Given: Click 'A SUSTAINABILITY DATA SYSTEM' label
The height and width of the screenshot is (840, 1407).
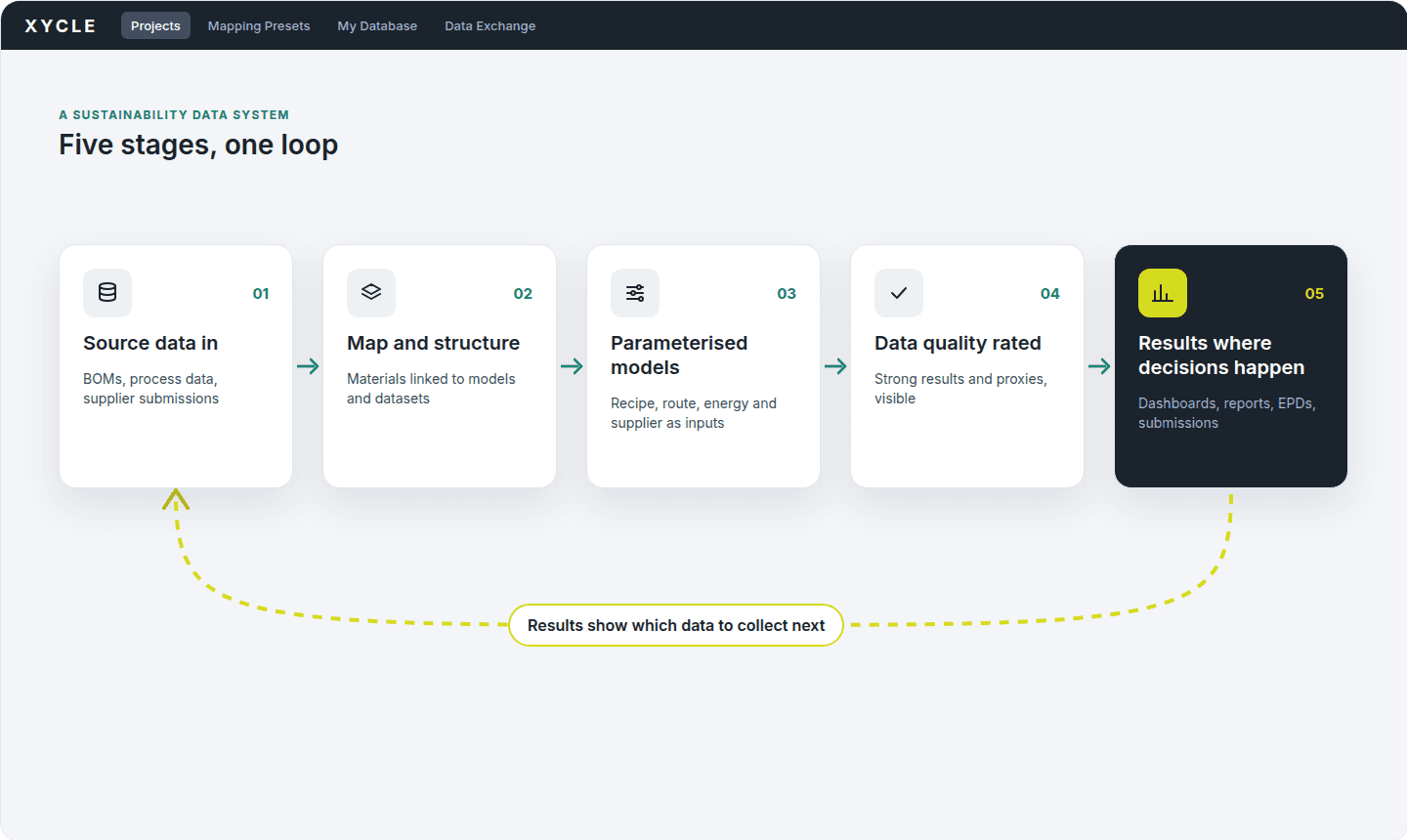Looking at the screenshot, I should pos(174,114).
